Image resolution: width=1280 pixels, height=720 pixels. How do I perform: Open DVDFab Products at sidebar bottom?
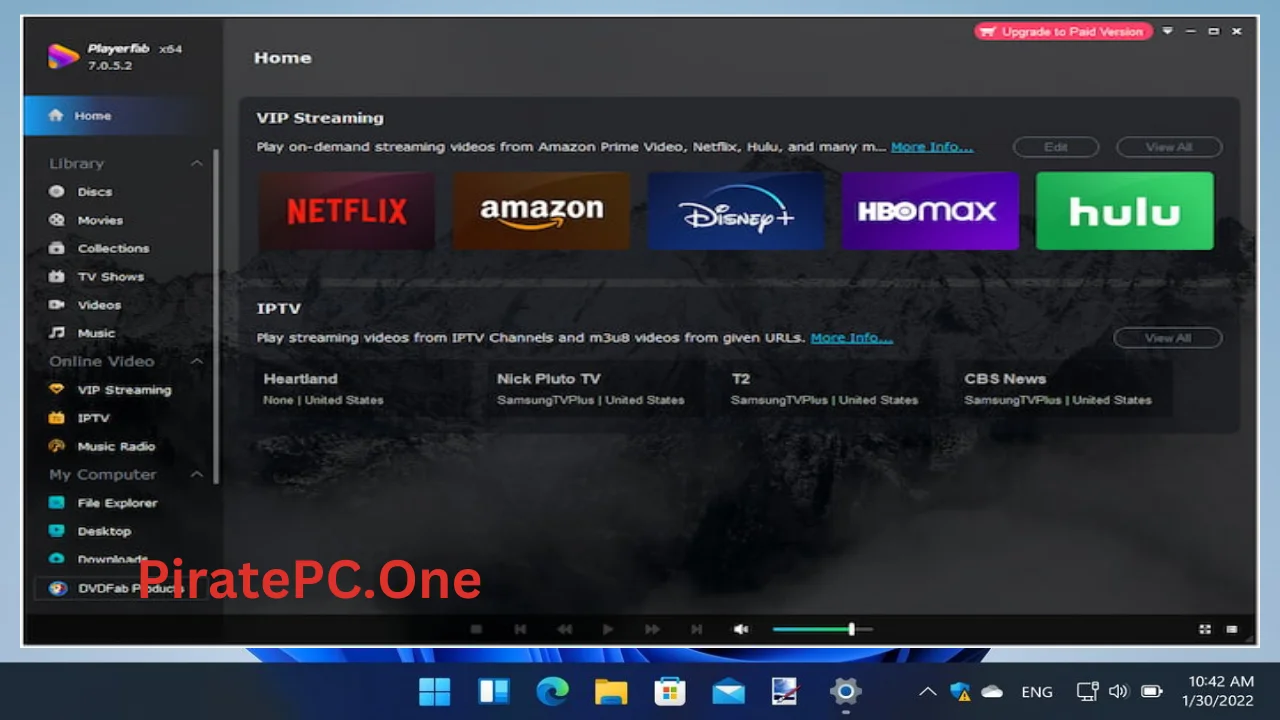point(119,589)
